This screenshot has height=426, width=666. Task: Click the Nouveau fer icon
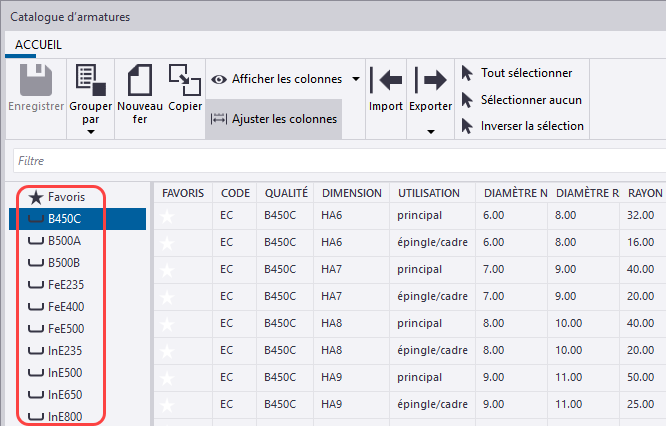[x=140, y=80]
